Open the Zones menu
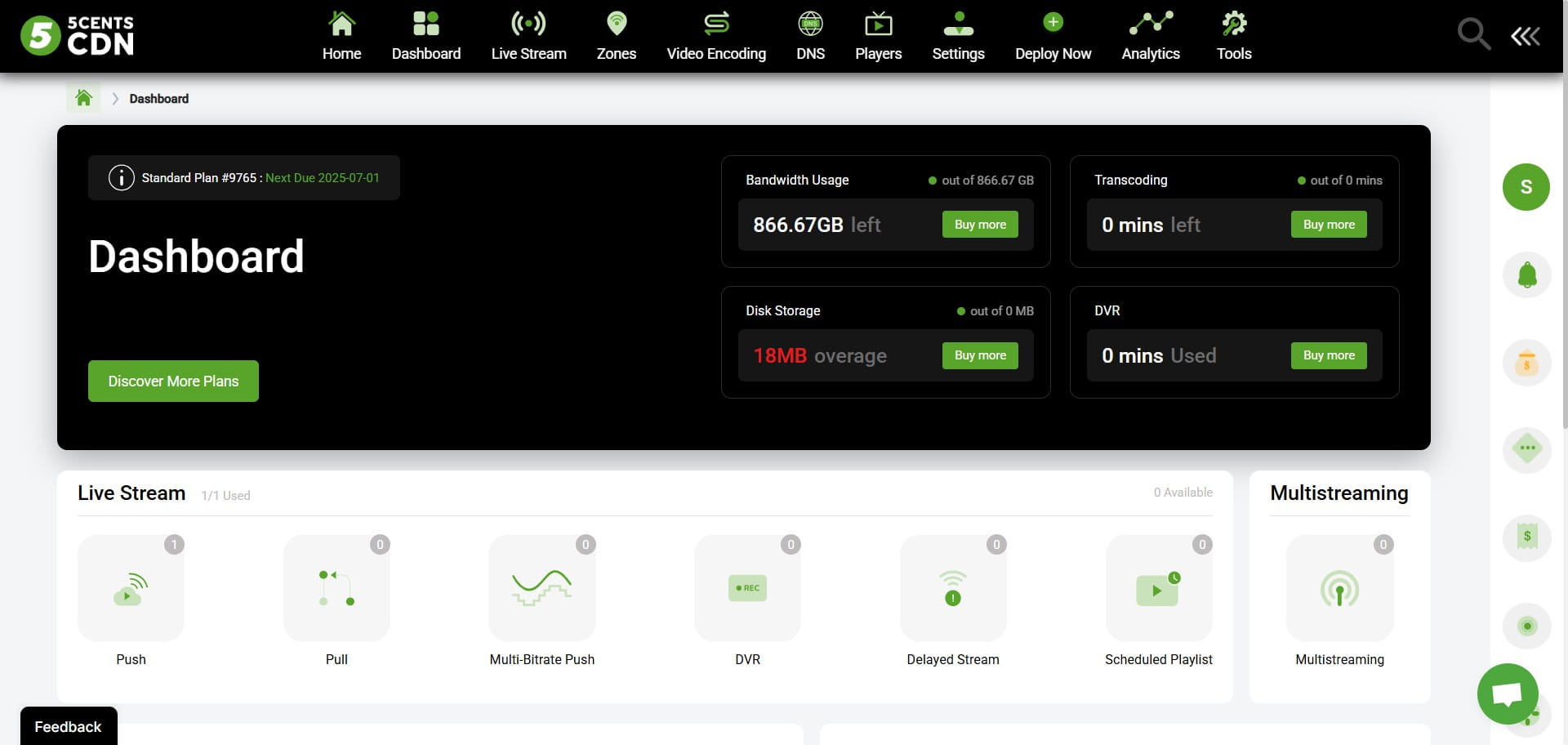 pyautogui.click(x=617, y=37)
